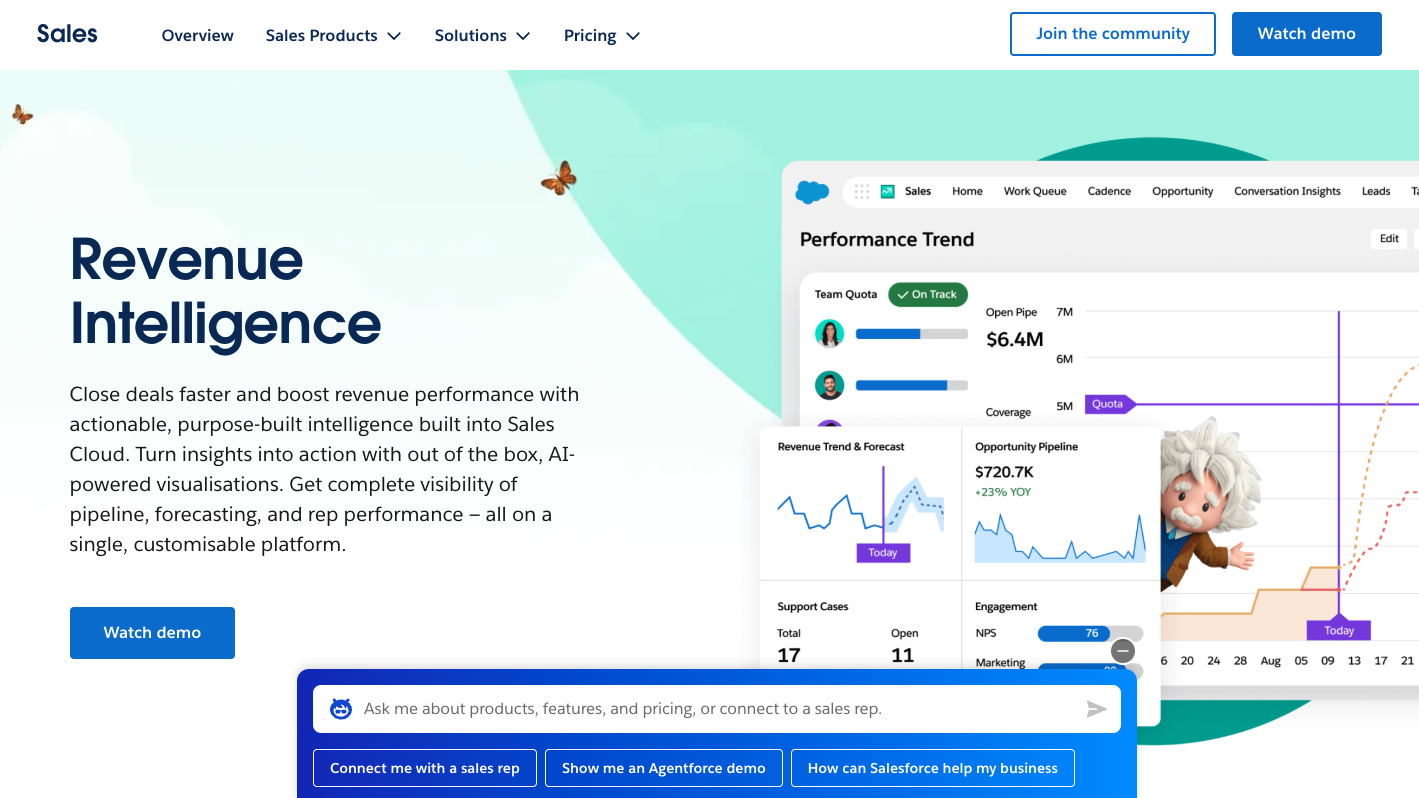Click the Salesforce cloud logo in dashboard

[812, 192]
